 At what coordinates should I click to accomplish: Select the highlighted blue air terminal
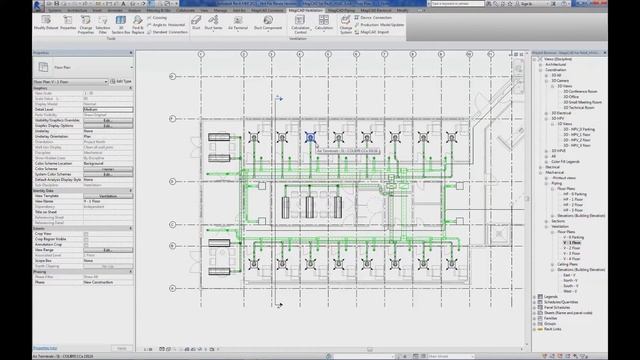(311, 138)
